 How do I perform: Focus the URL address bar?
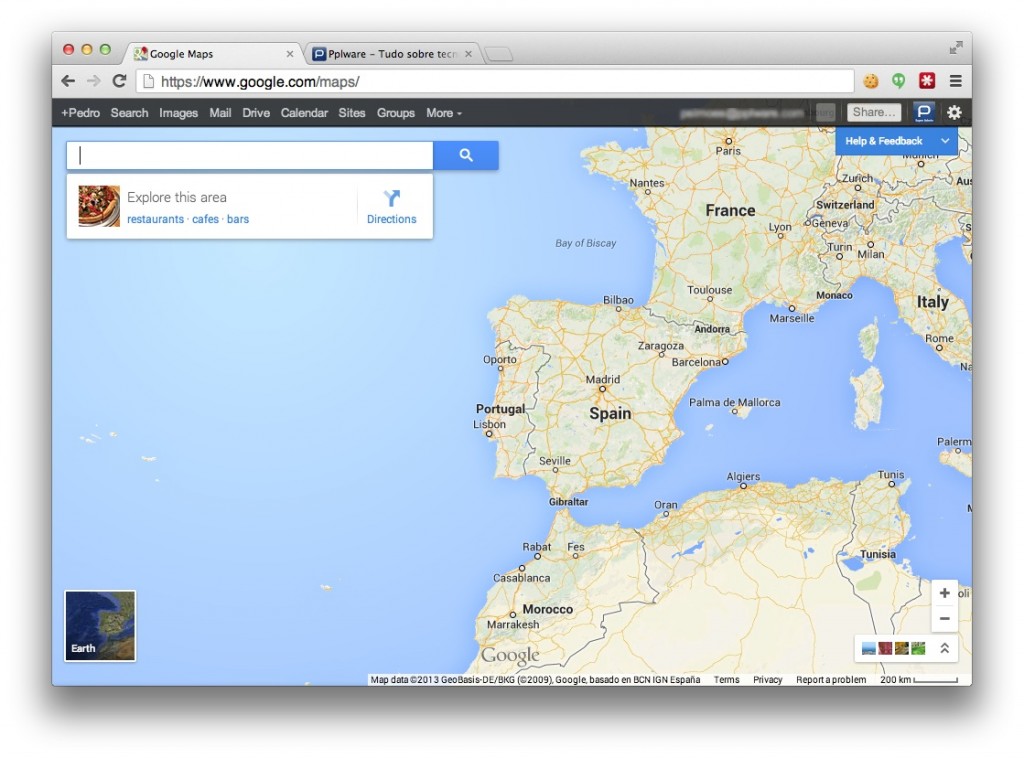tap(494, 82)
